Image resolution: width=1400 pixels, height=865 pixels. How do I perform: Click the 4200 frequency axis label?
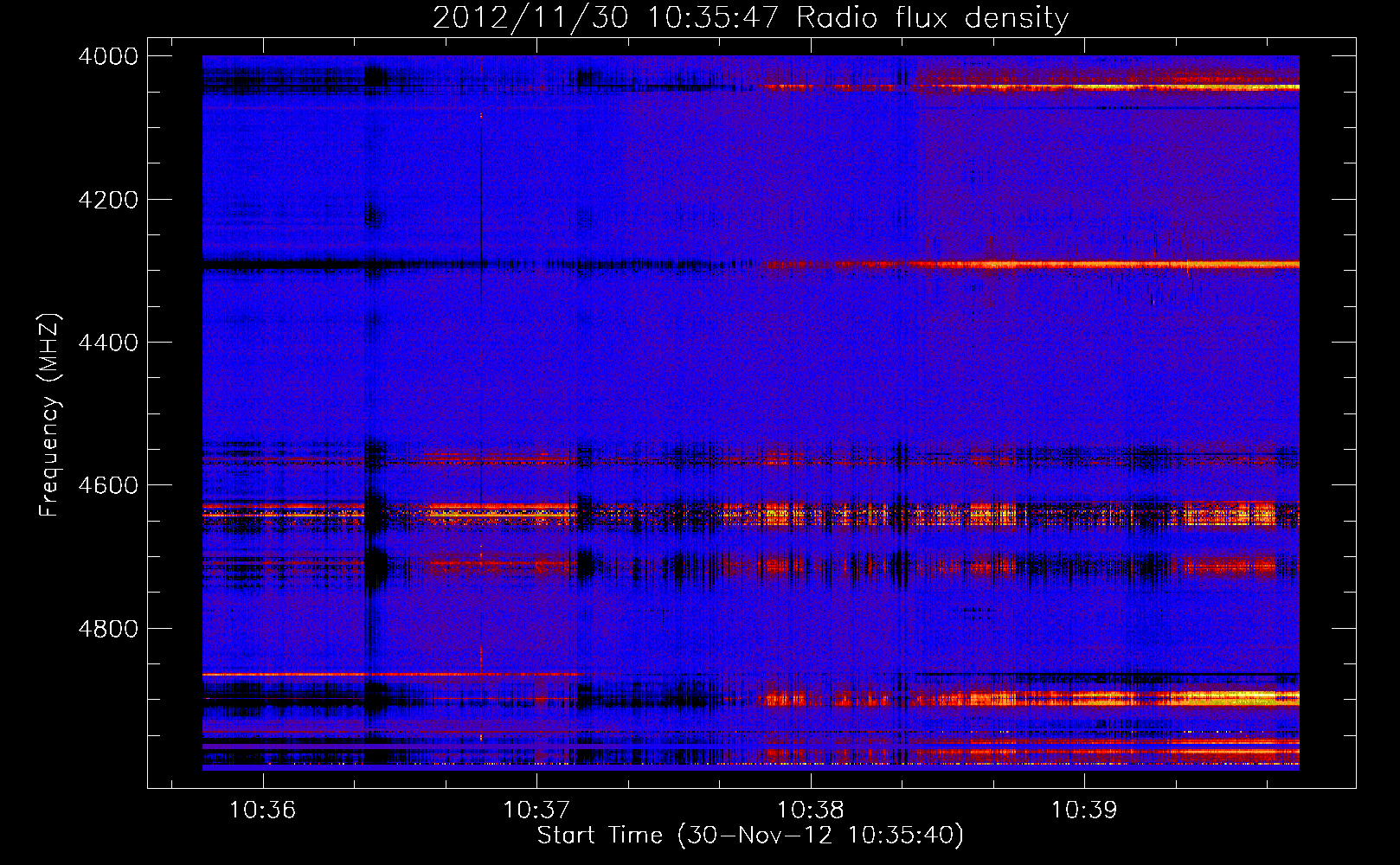click(108, 199)
